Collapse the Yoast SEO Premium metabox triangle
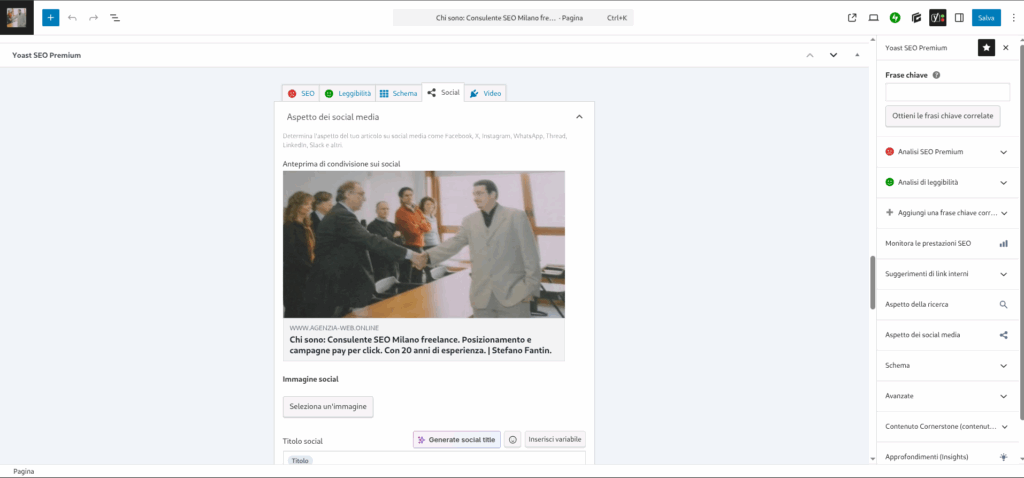The height and width of the screenshot is (478, 1024). [x=857, y=55]
